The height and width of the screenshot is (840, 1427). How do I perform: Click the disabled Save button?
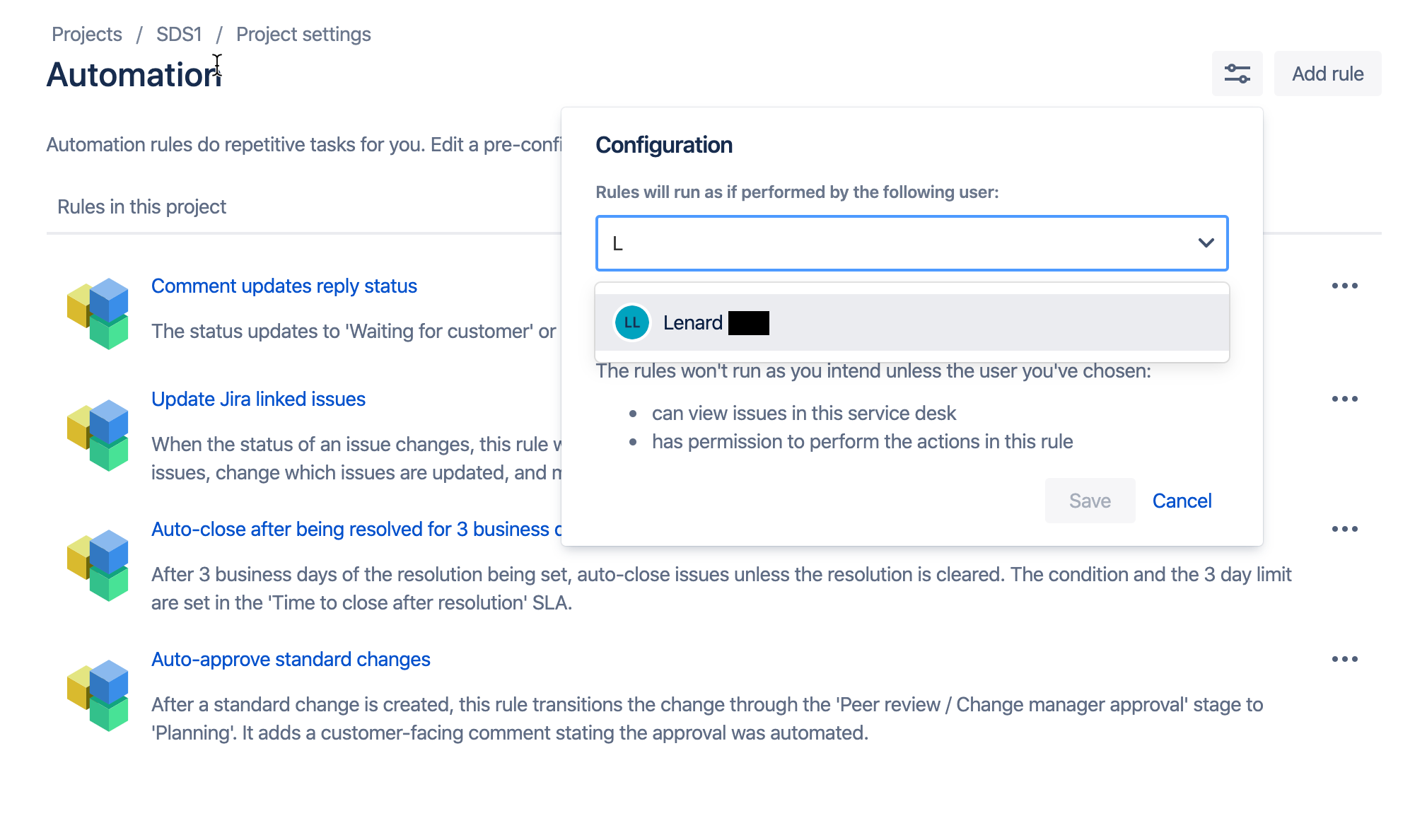click(x=1089, y=501)
